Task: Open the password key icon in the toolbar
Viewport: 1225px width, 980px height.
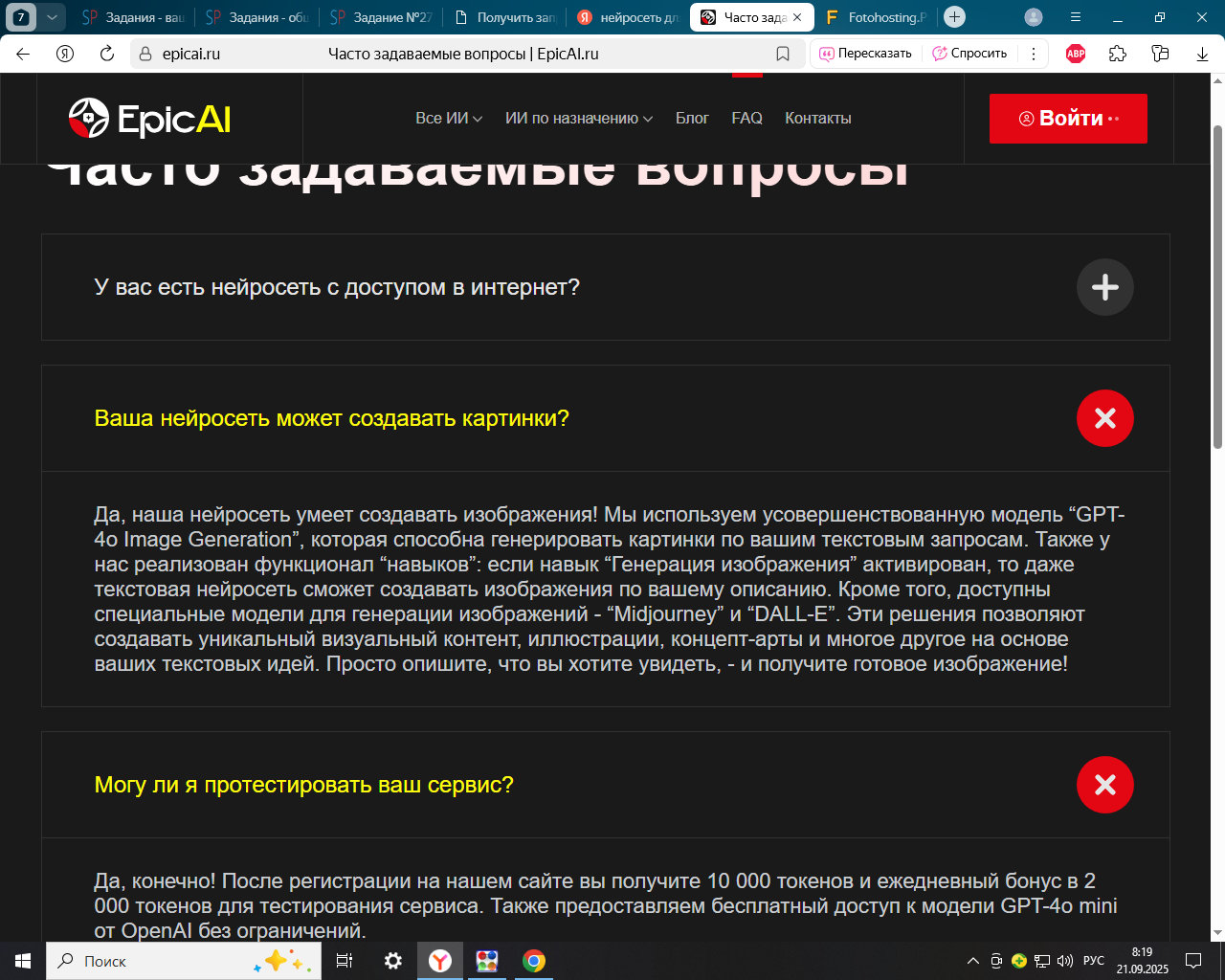Action: click(x=1160, y=54)
